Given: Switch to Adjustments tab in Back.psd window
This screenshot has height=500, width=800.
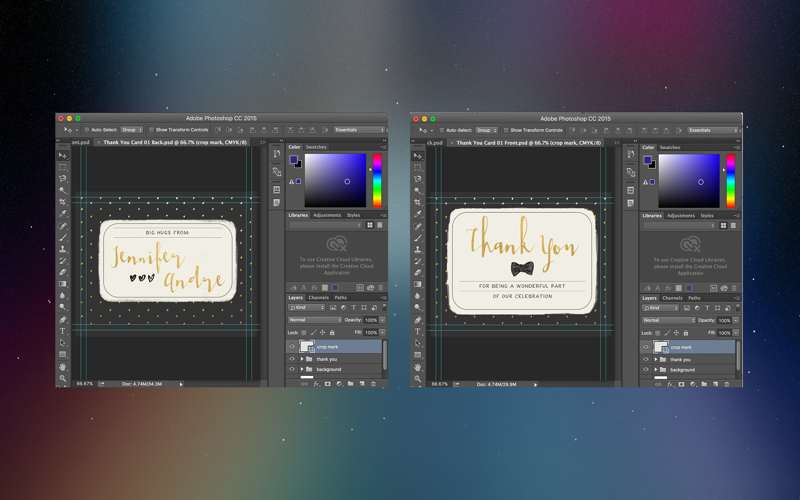Looking at the screenshot, I should 327,215.
